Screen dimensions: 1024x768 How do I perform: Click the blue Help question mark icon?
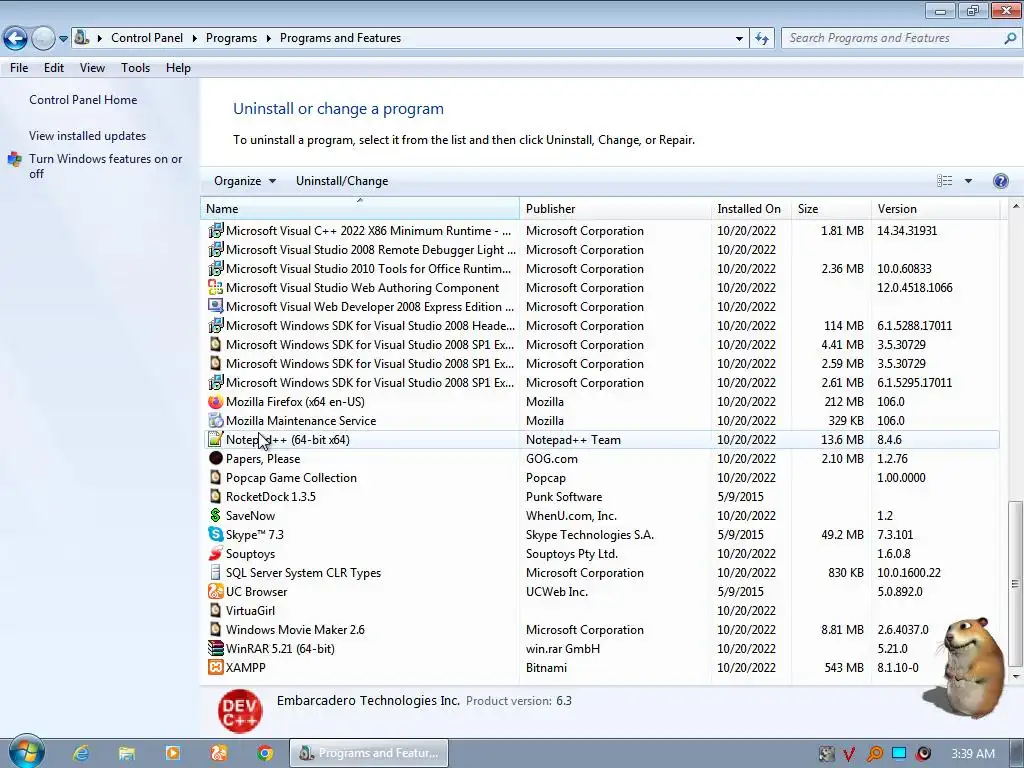tap(1000, 181)
